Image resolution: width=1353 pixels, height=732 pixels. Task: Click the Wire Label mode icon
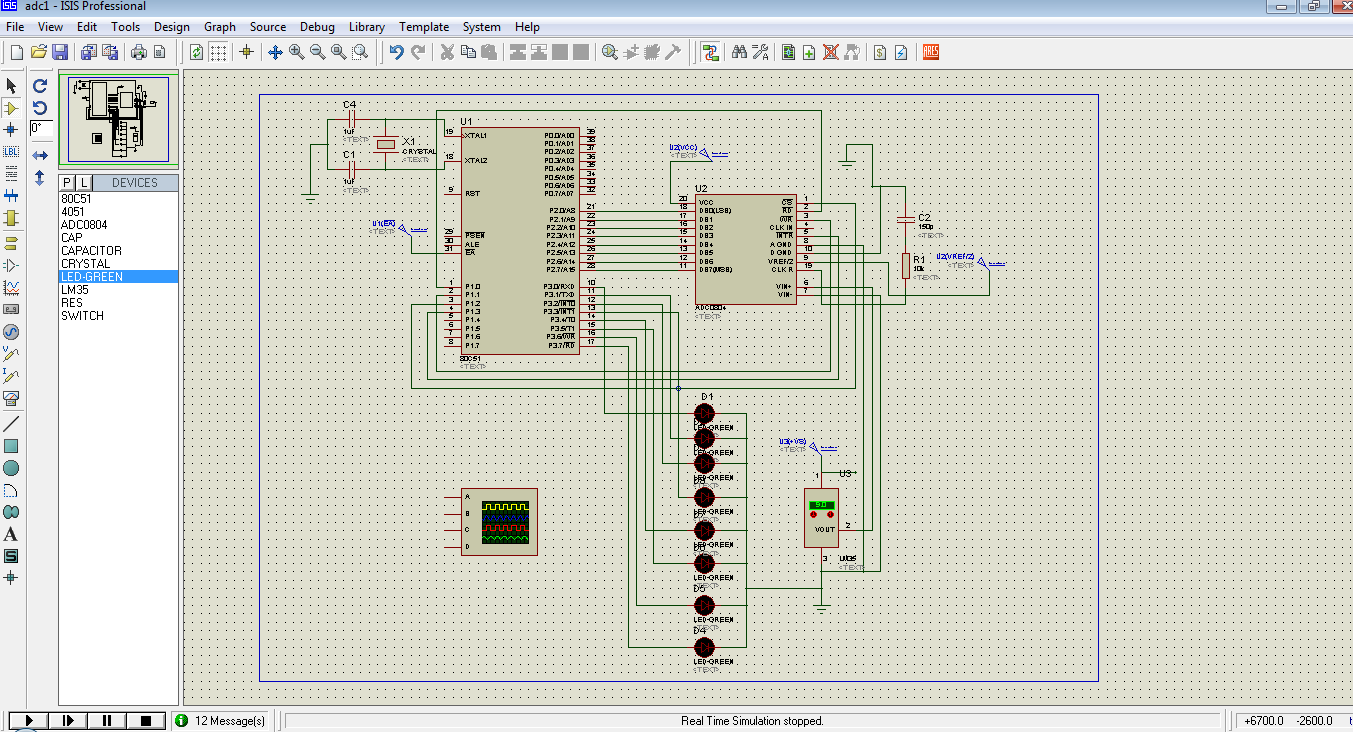pos(12,151)
